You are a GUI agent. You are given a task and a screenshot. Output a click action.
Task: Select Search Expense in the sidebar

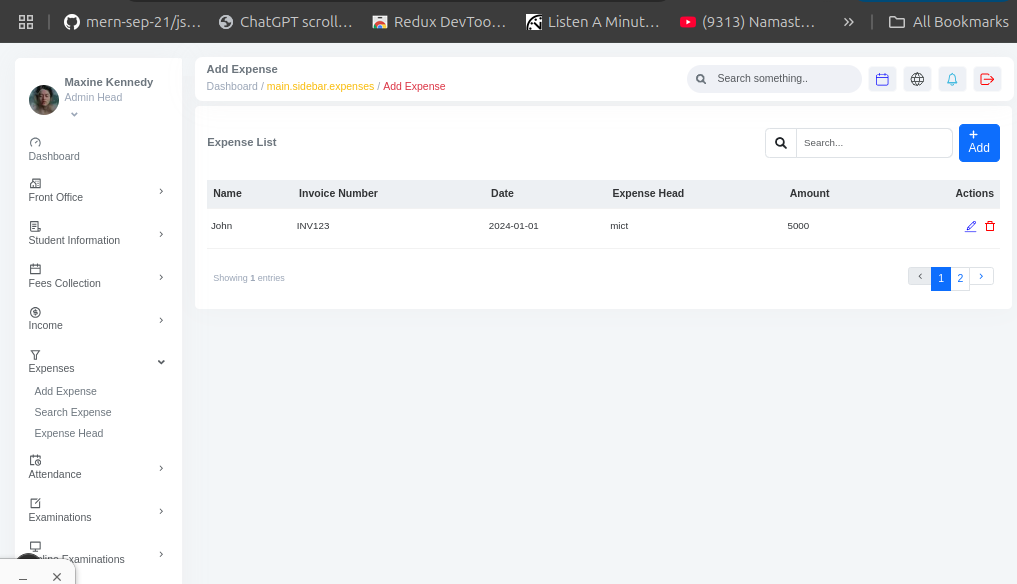(73, 412)
